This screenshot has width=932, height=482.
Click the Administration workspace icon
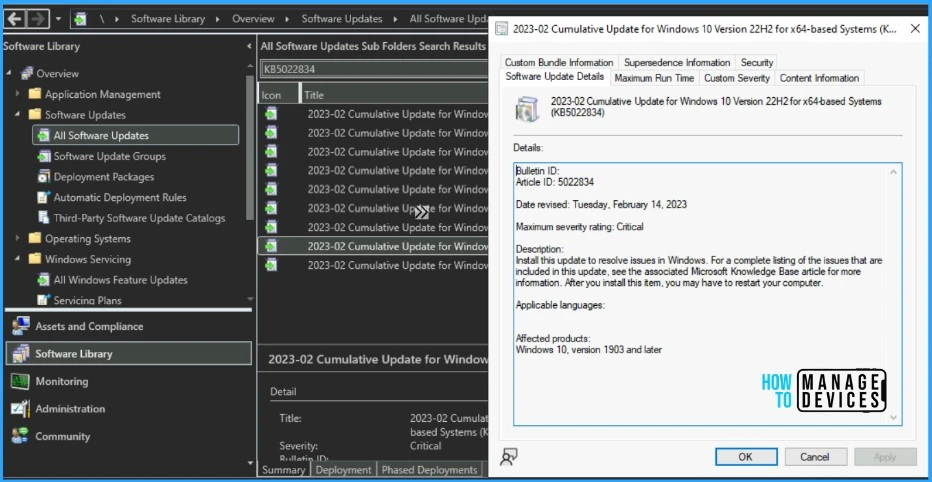[x=20, y=409]
